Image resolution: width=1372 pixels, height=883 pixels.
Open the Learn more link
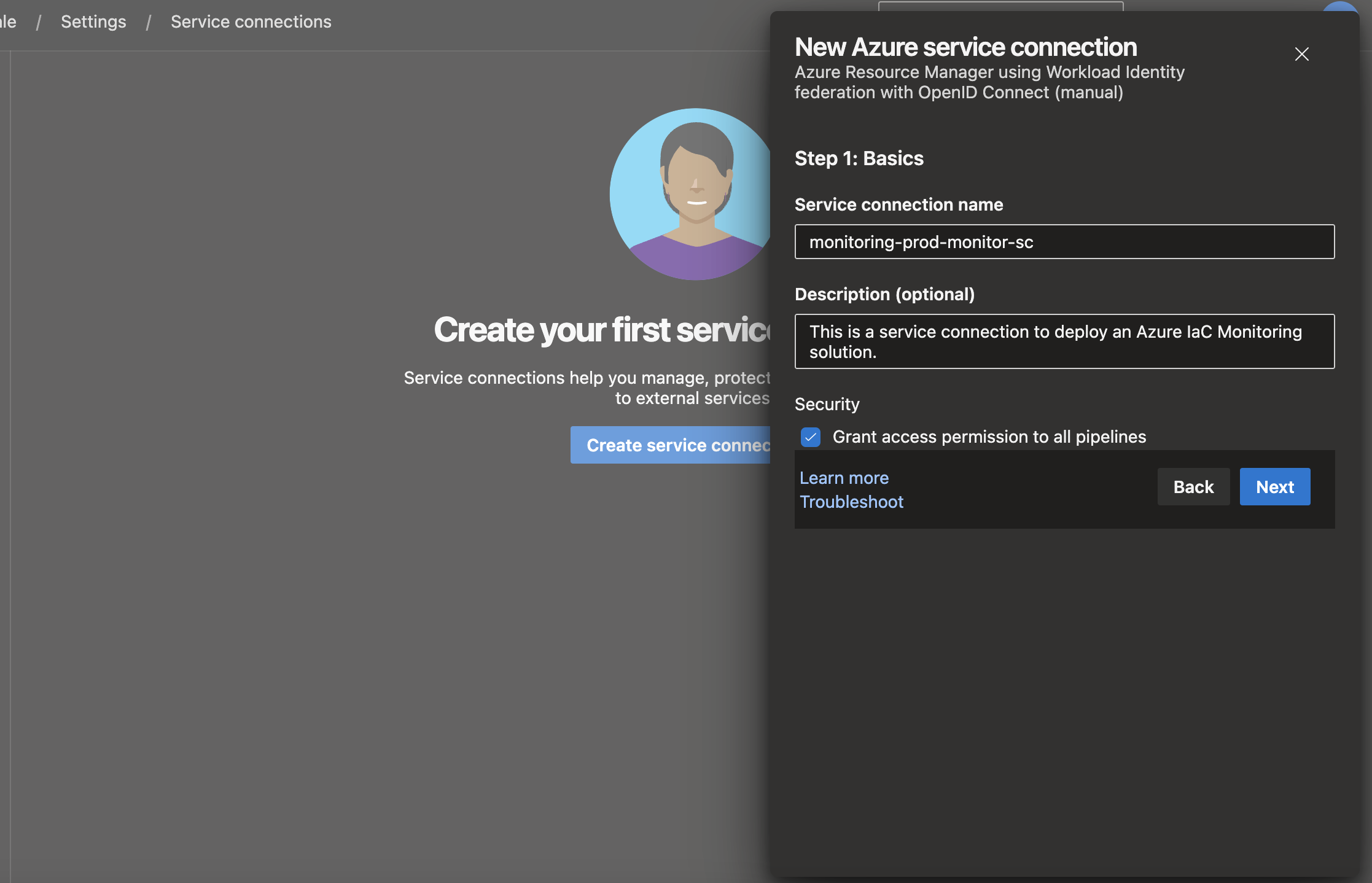[x=844, y=478]
